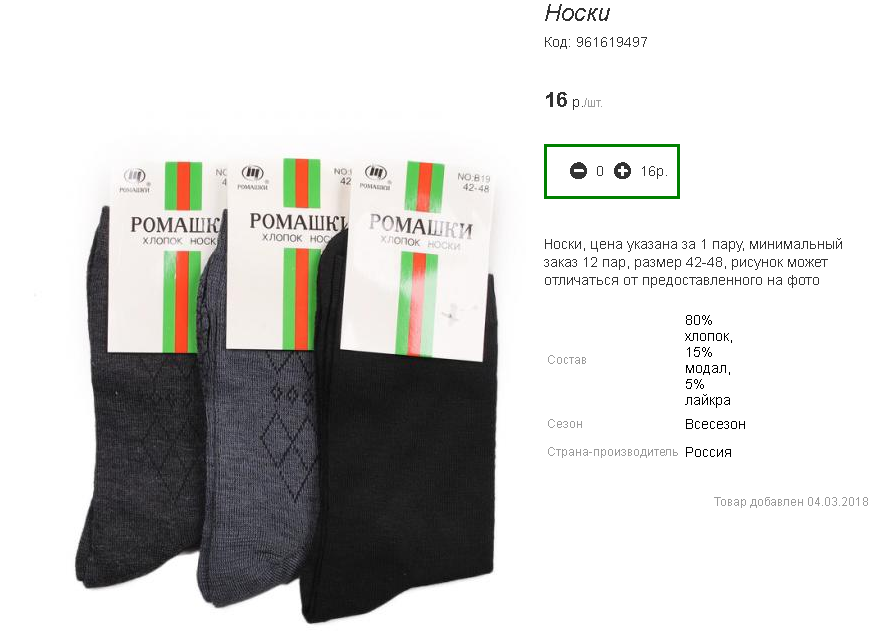The width and height of the screenshot is (874, 641).
Task: Click the Всесезон season value
Action: tap(715, 424)
